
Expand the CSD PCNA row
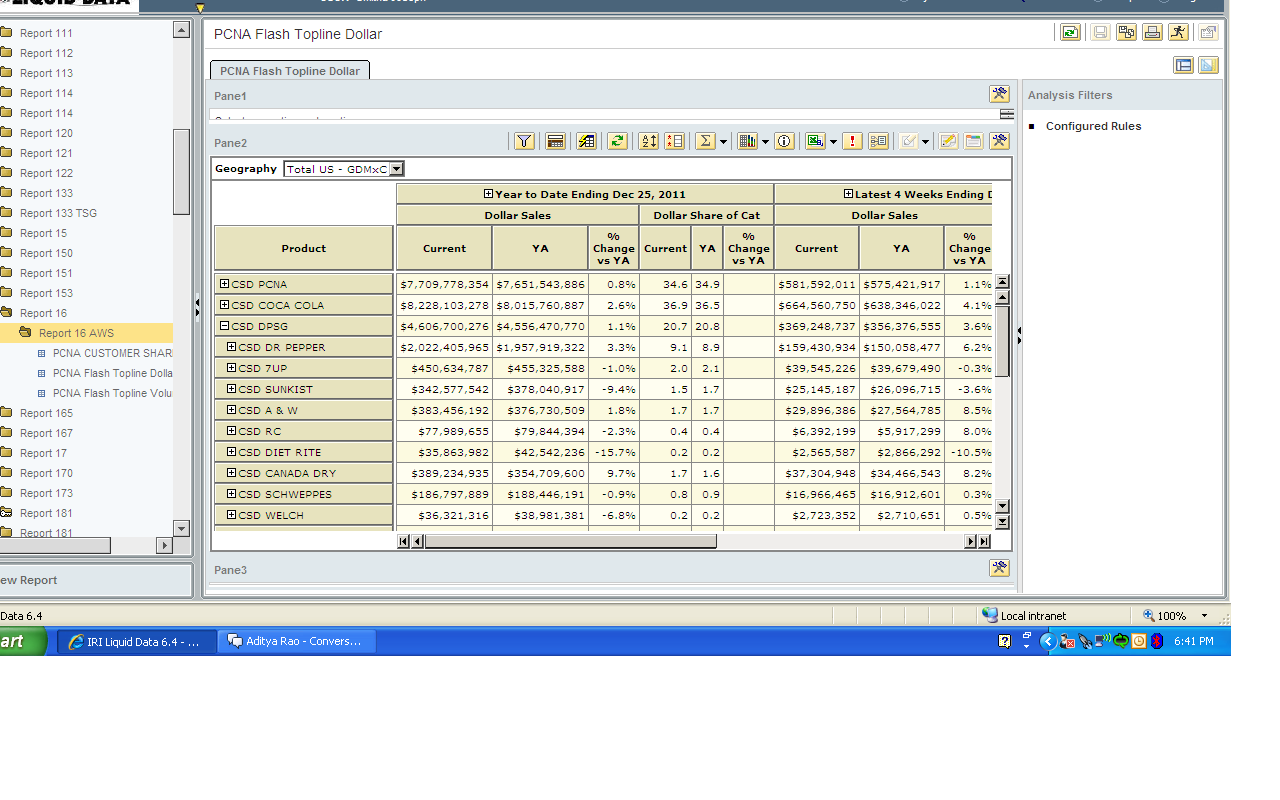tap(224, 284)
